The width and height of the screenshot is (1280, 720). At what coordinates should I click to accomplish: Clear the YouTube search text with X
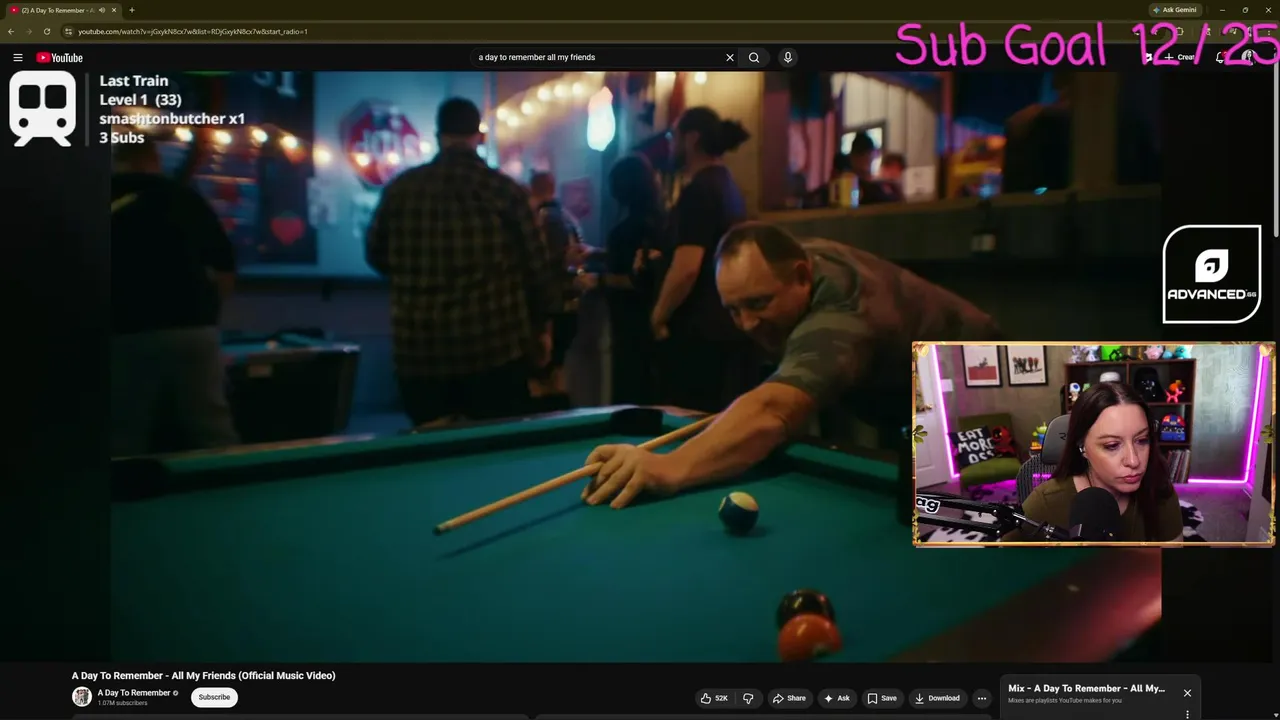click(x=730, y=57)
